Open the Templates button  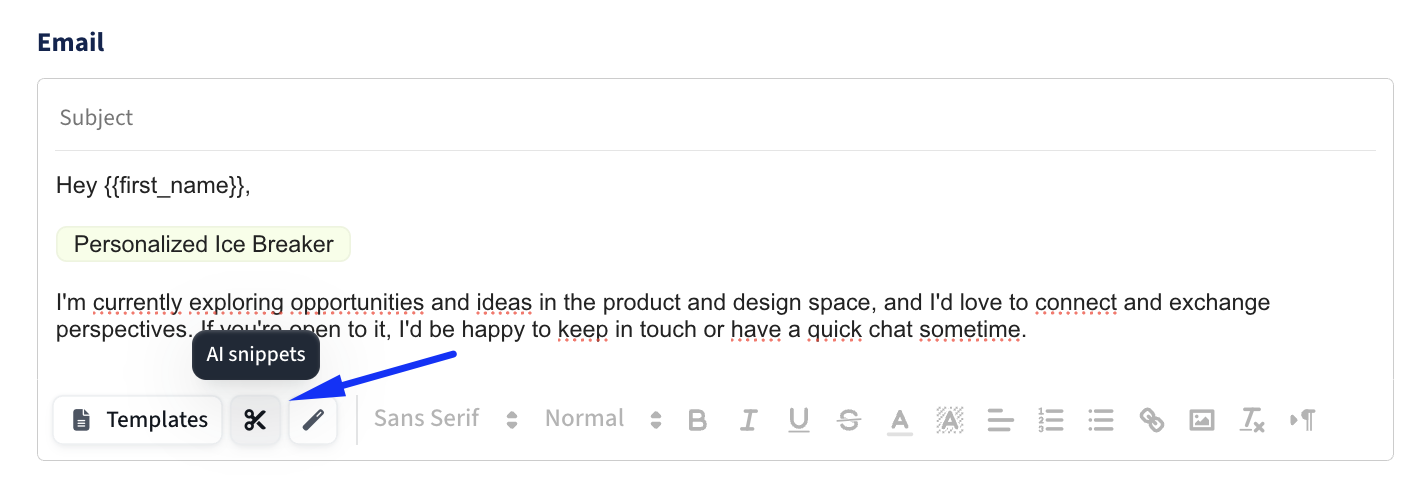[x=138, y=420]
